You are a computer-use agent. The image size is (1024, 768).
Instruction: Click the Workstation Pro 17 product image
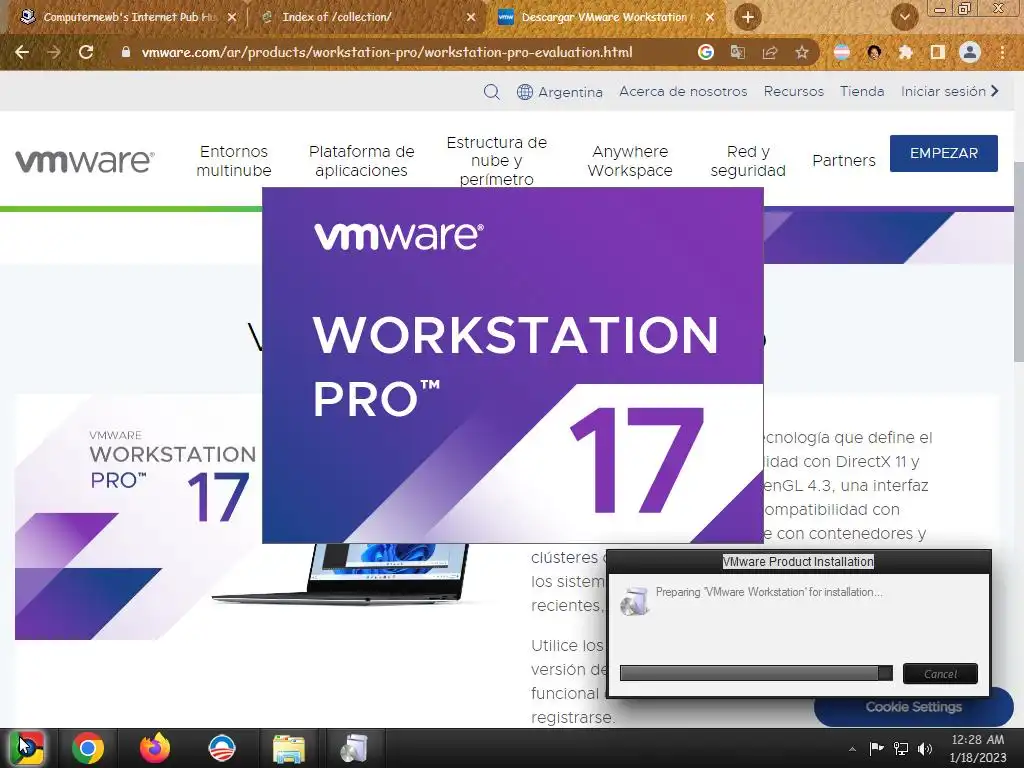coord(137,517)
